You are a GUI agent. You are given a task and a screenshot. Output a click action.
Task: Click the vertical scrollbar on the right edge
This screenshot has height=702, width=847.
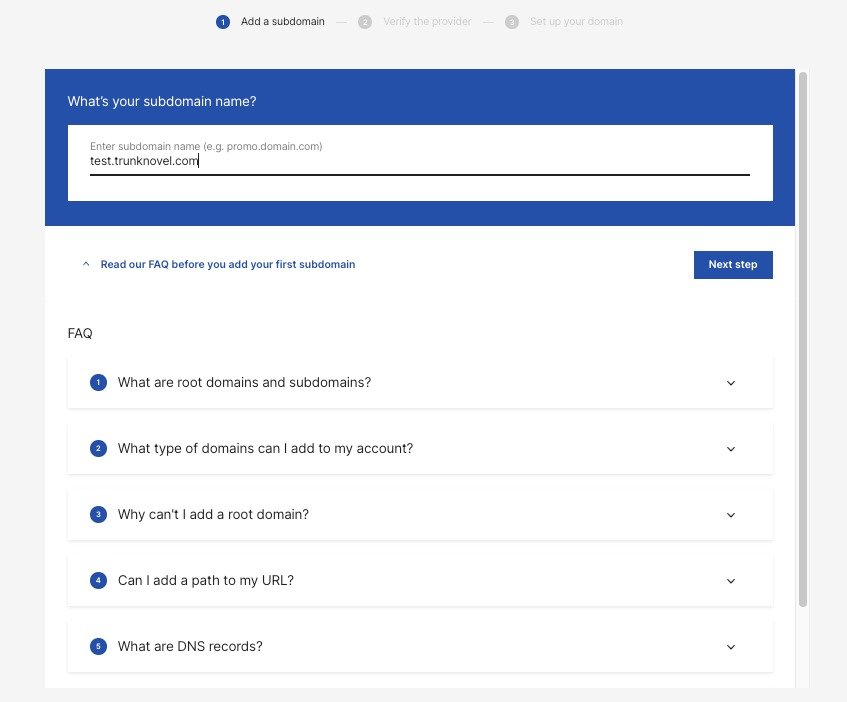(x=801, y=340)
